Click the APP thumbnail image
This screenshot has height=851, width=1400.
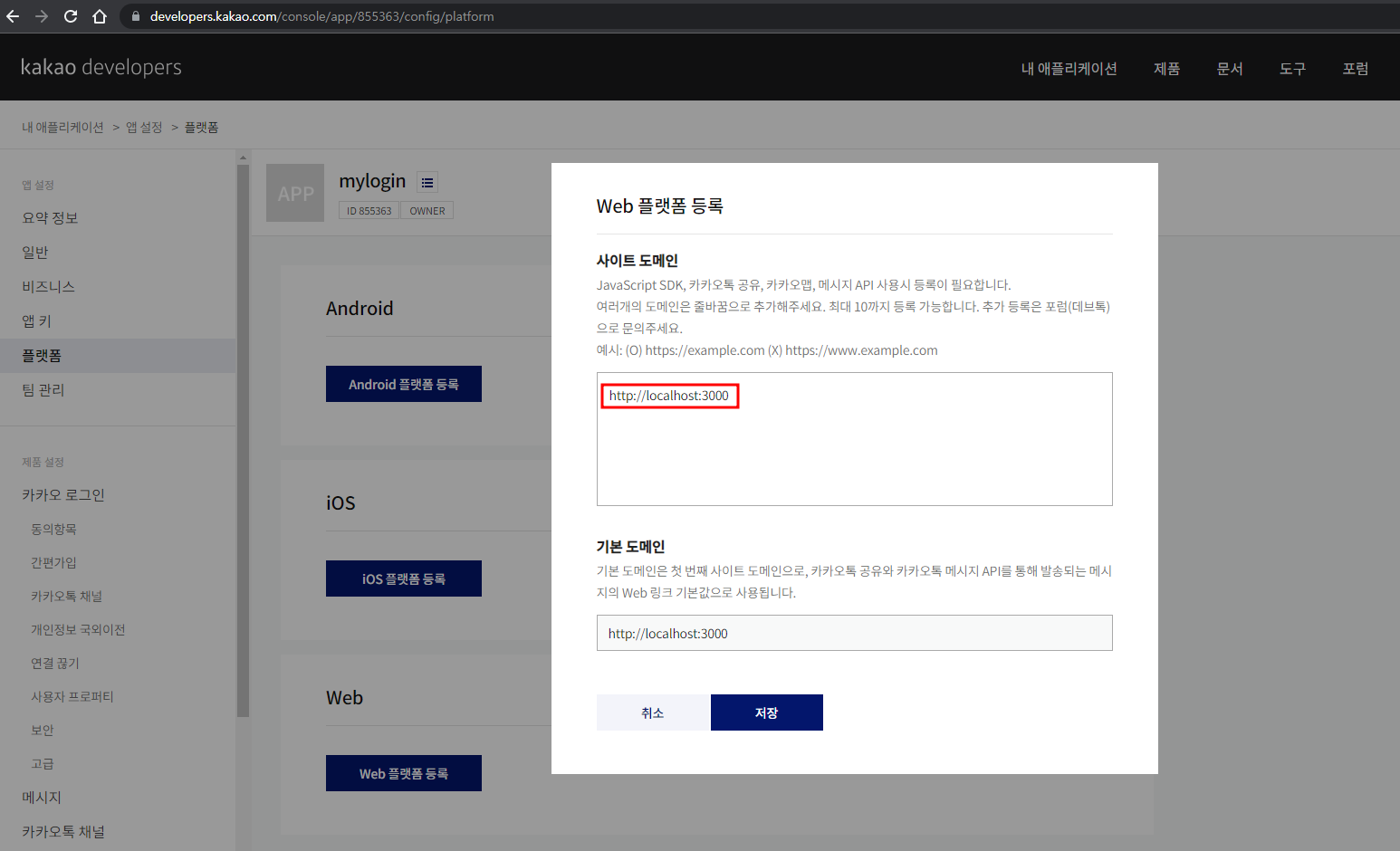click(295, 193)
